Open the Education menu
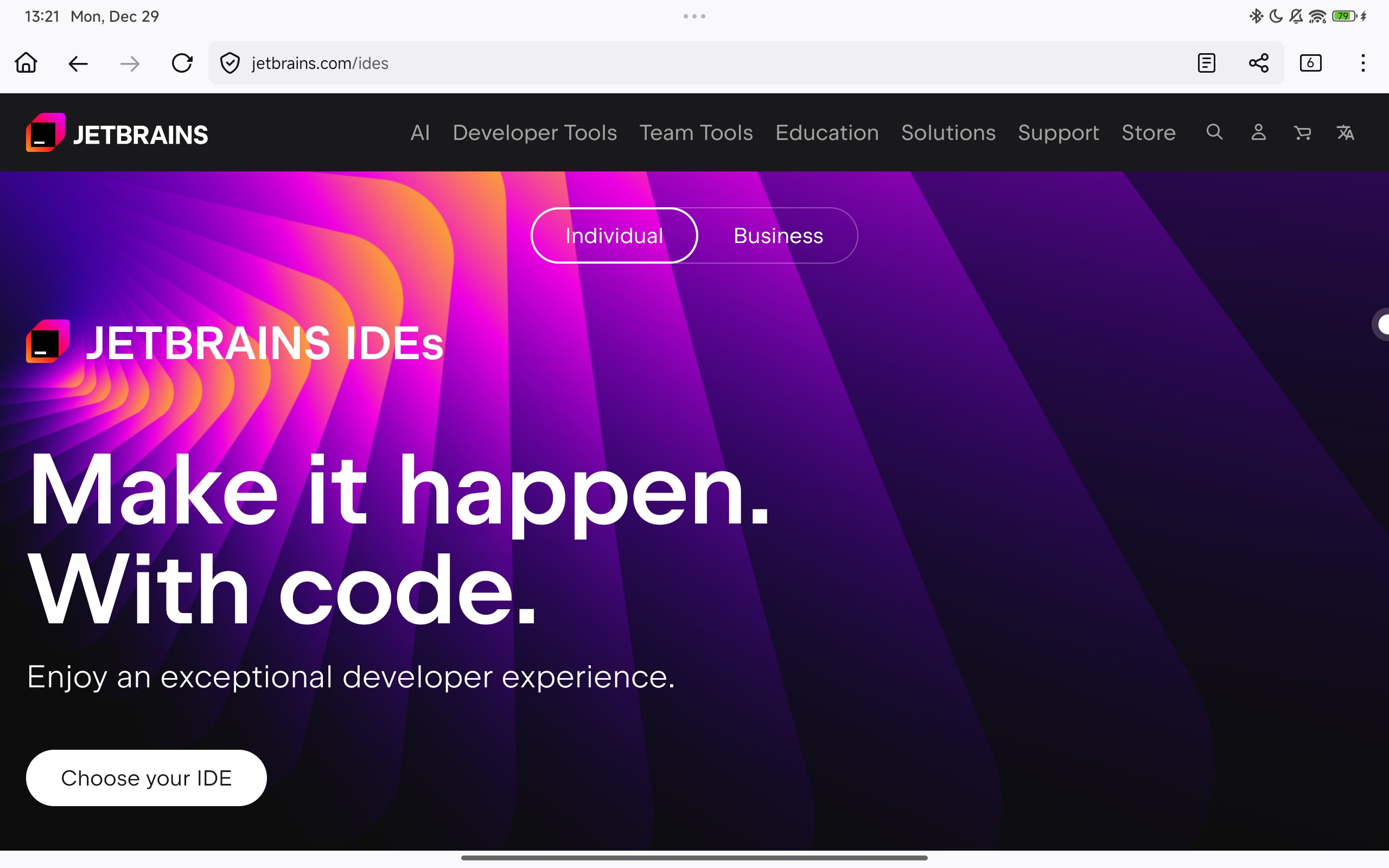1389x868 pixels. click(x=826, y=132)
